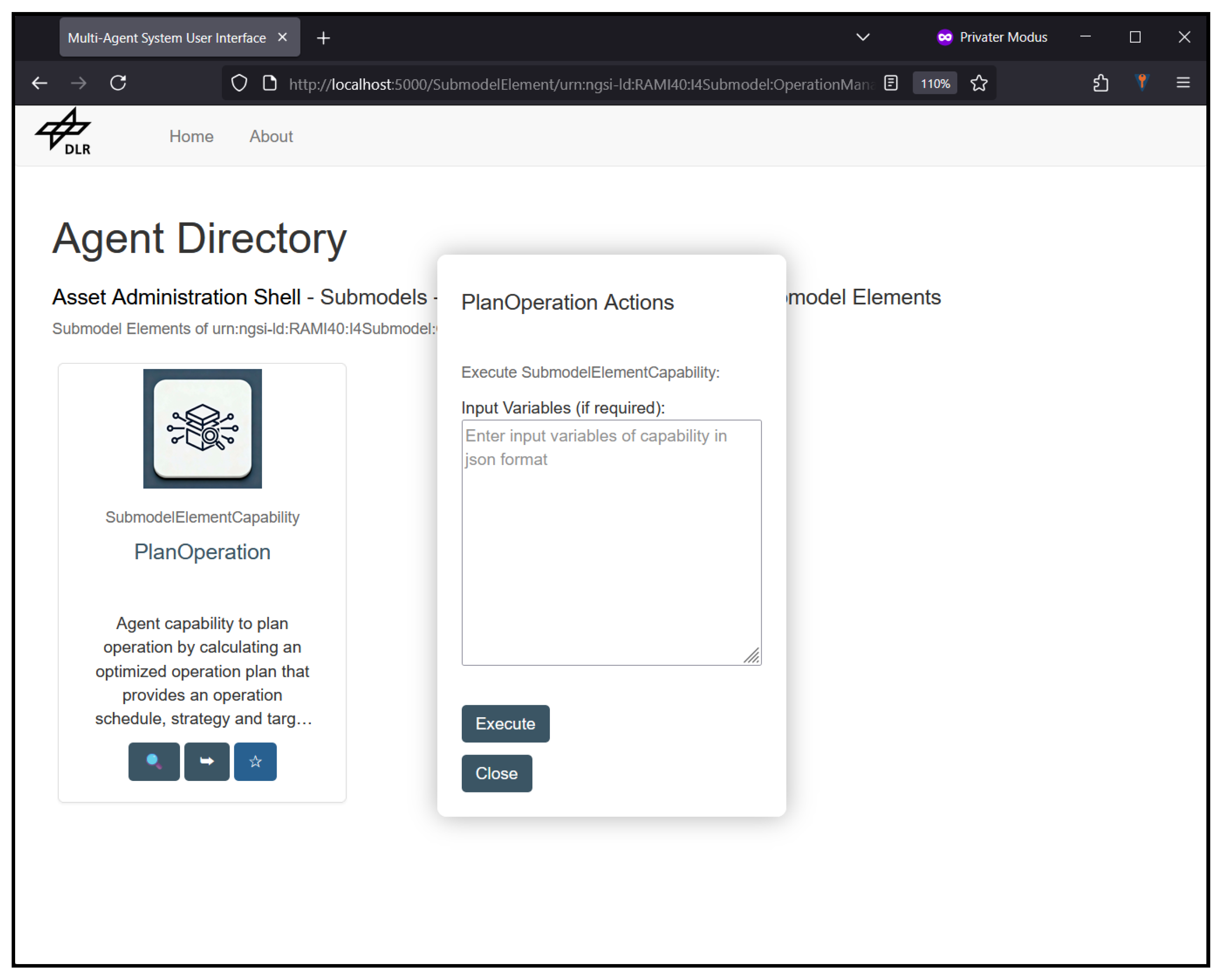Open the About navigation item

click(x=271, y=137)
